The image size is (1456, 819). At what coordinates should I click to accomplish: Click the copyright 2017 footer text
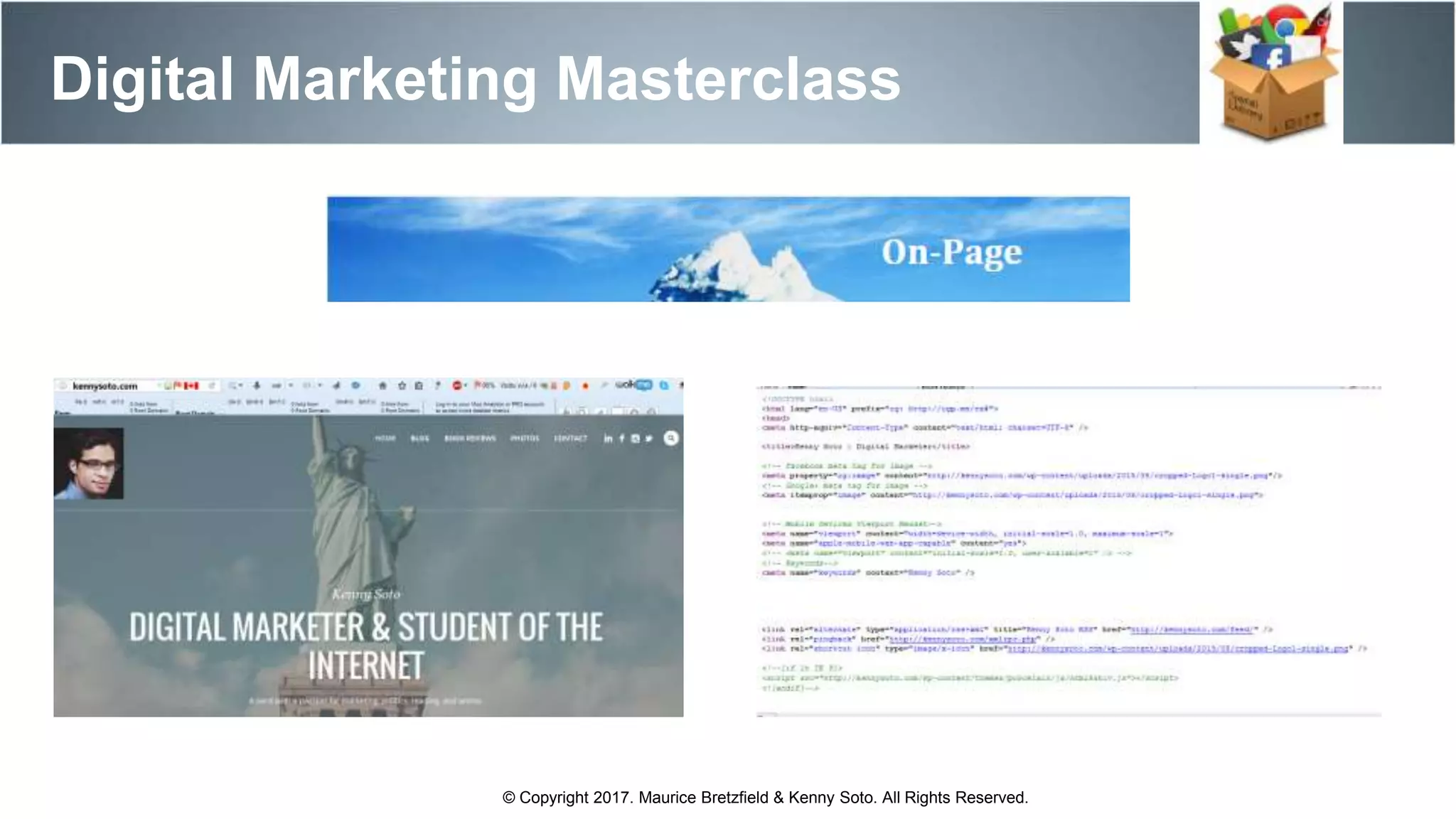(765, 798)
